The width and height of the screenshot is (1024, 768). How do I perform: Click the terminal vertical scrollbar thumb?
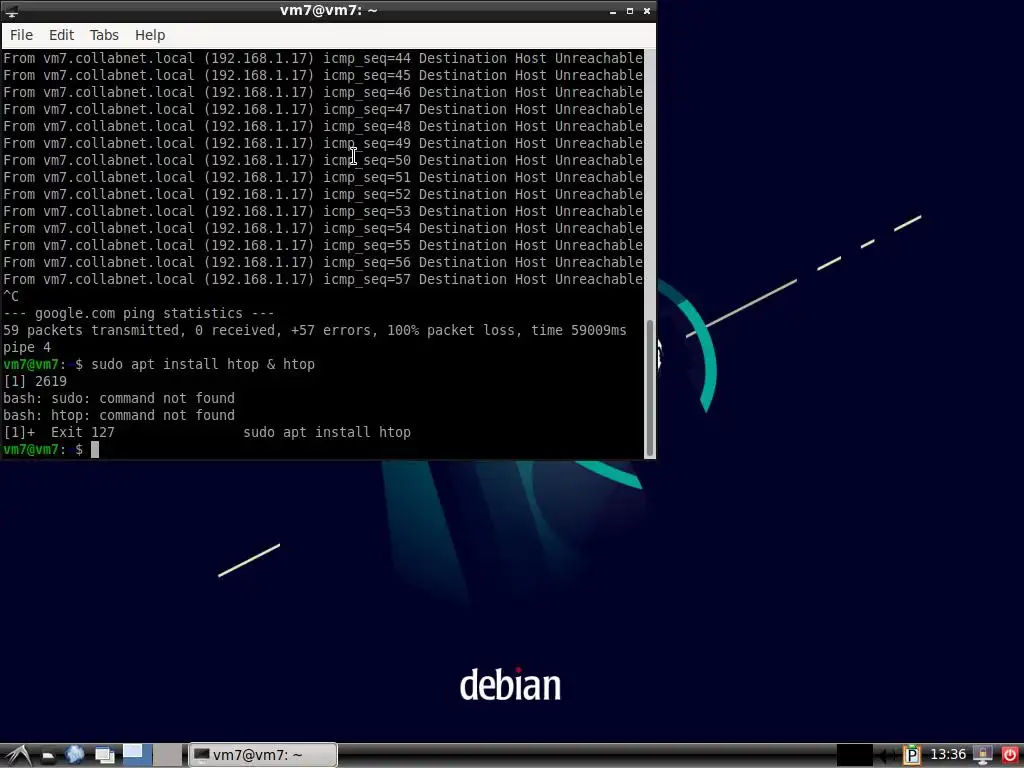(x=650, y=387)
